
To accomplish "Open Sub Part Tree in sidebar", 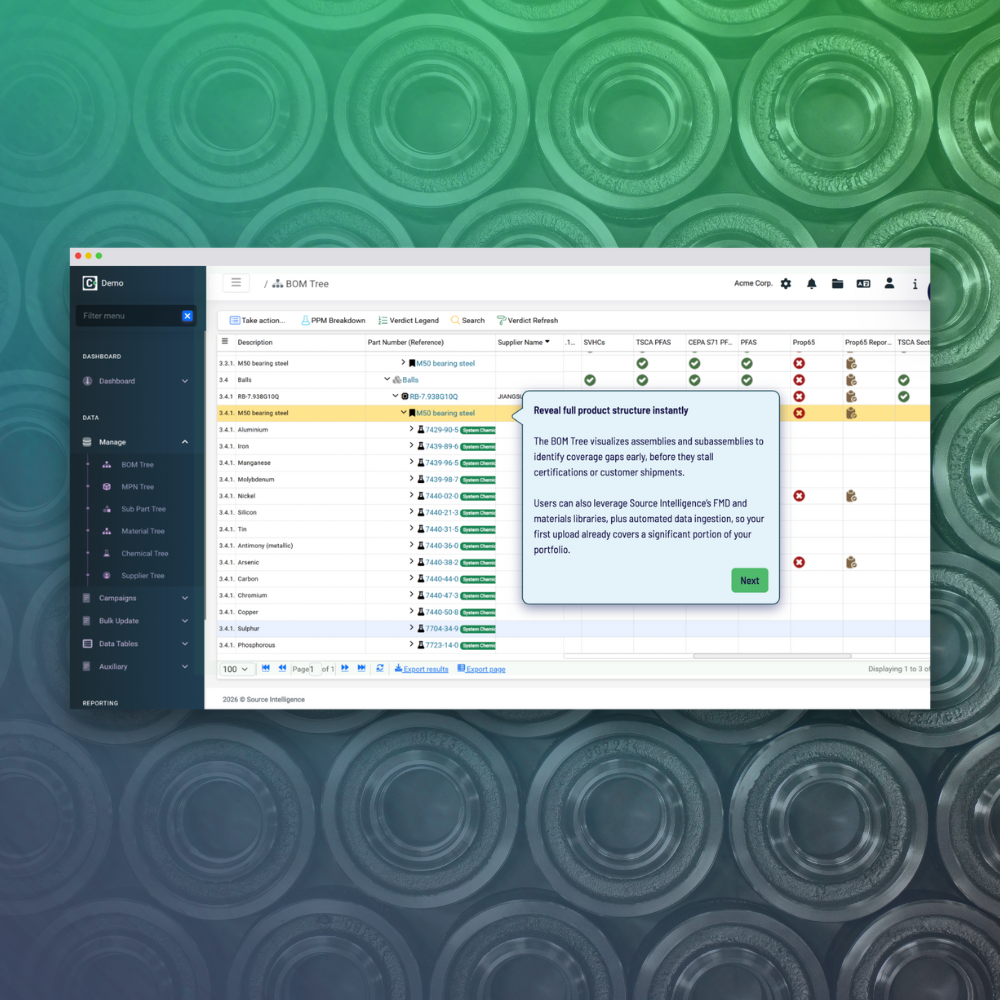I will coord(143,509).
